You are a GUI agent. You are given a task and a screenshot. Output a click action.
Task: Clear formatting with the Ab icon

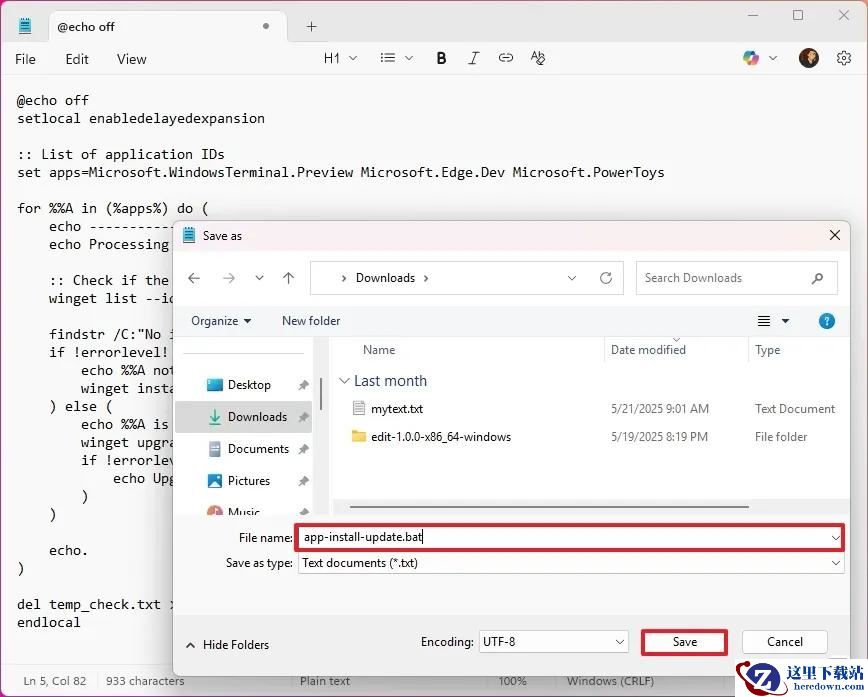coord(538,58)
